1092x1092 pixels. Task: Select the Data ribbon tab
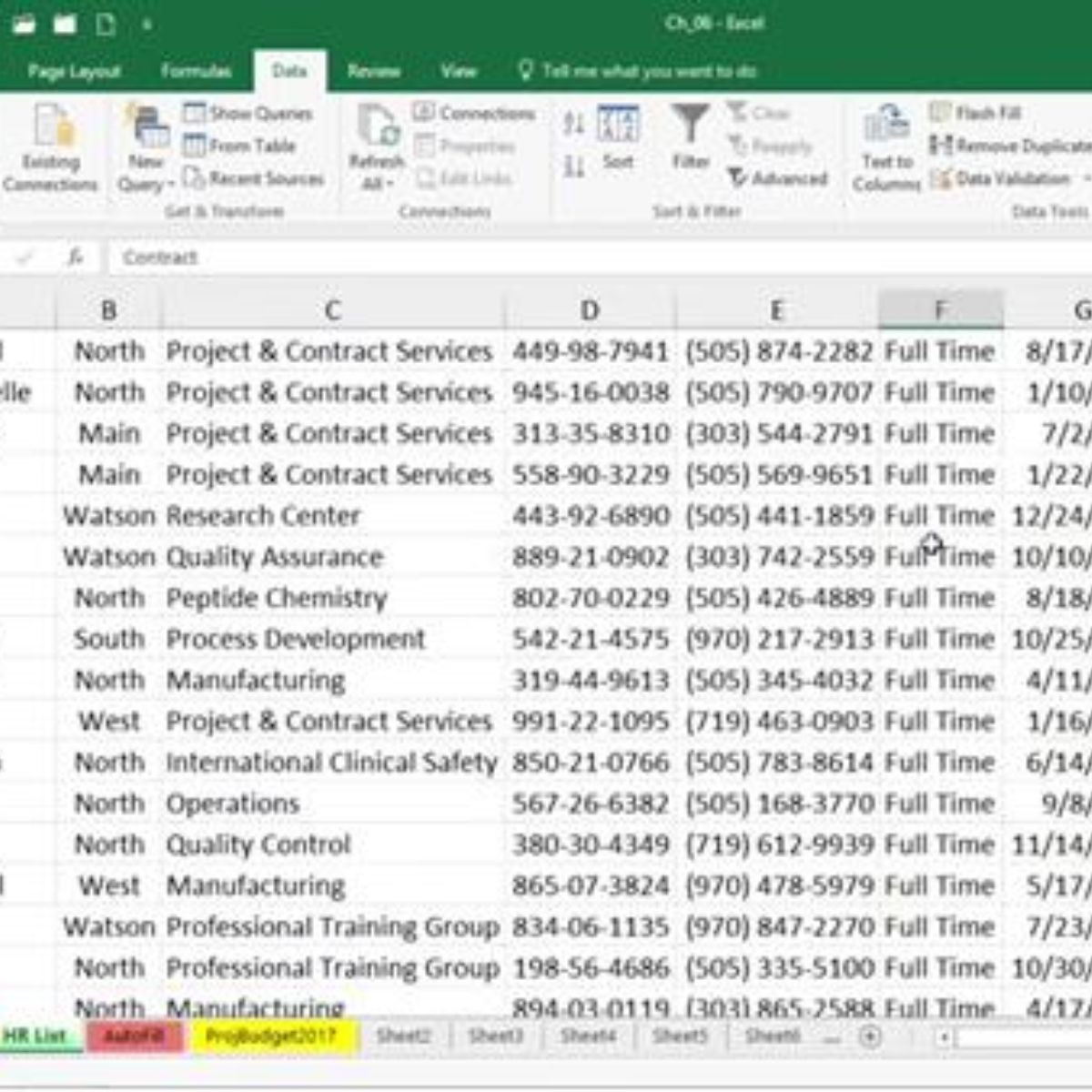[289, 71]
